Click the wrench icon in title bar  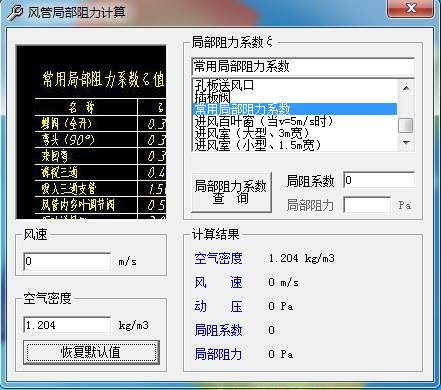15,13
